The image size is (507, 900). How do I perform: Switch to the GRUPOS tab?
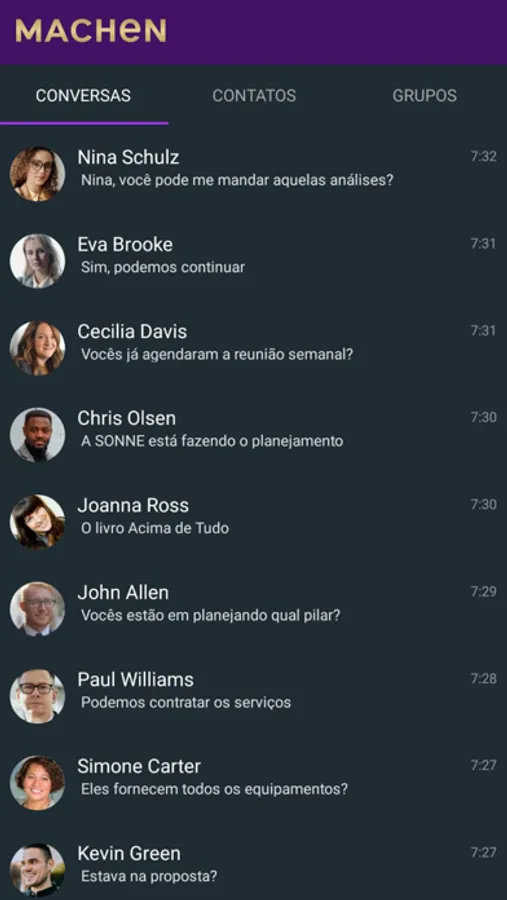click(424, 95)
